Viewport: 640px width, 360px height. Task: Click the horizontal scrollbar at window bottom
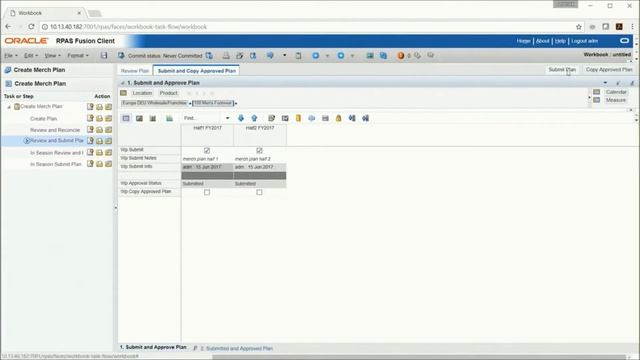[x=420, y=357]
